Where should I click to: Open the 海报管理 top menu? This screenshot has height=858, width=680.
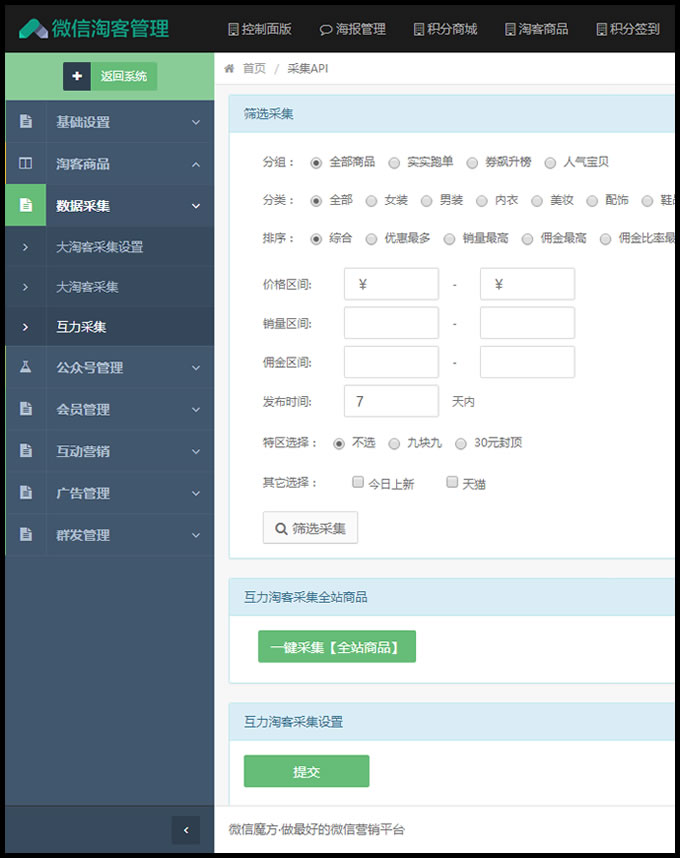point(353,29)
